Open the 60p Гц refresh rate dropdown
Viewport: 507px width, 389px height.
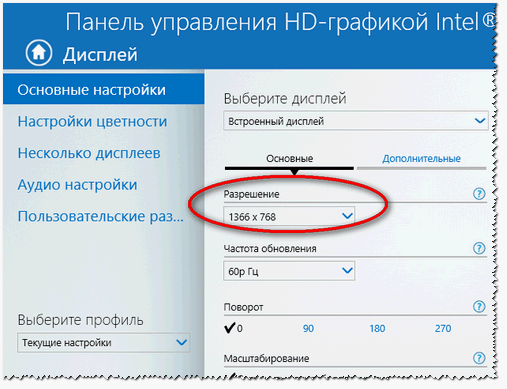coord(289,271)
